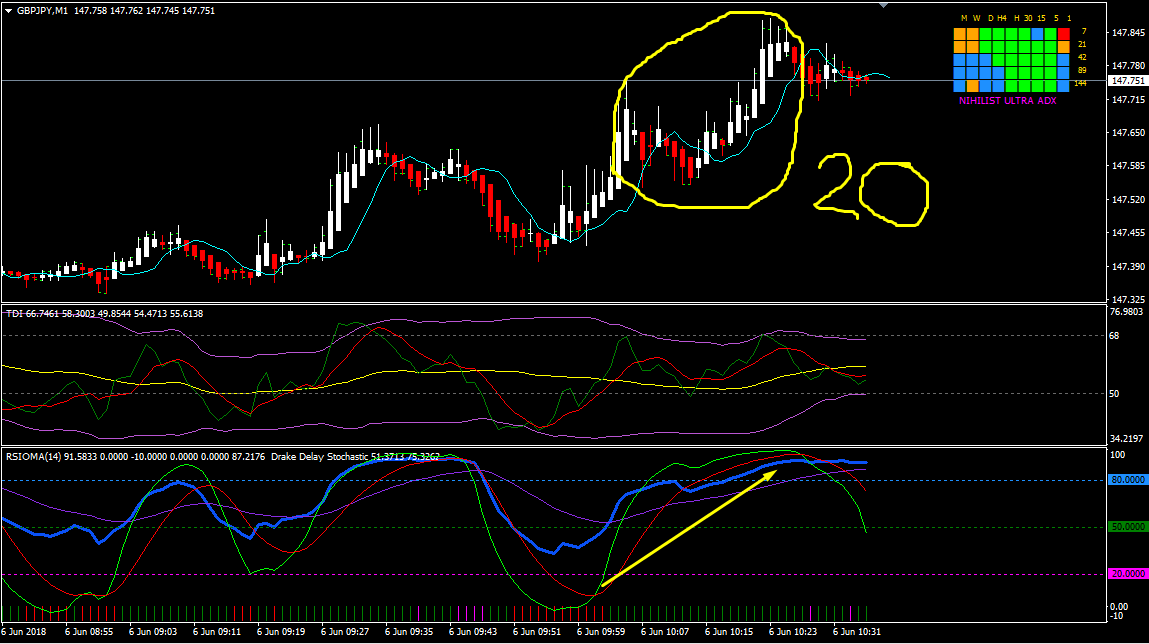This screenshot has width=1149, height=644.
Task: Click the 6 Jun 09:27 time label
Action: click(344, 632)
